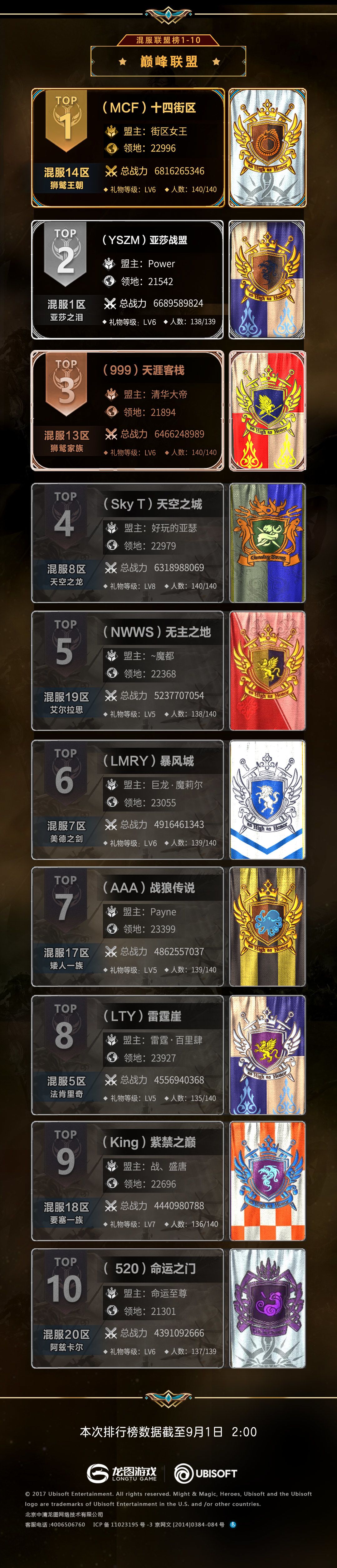Click the TOP 2 silver rank badge
337x1568 pixels.
coord(66,254)
